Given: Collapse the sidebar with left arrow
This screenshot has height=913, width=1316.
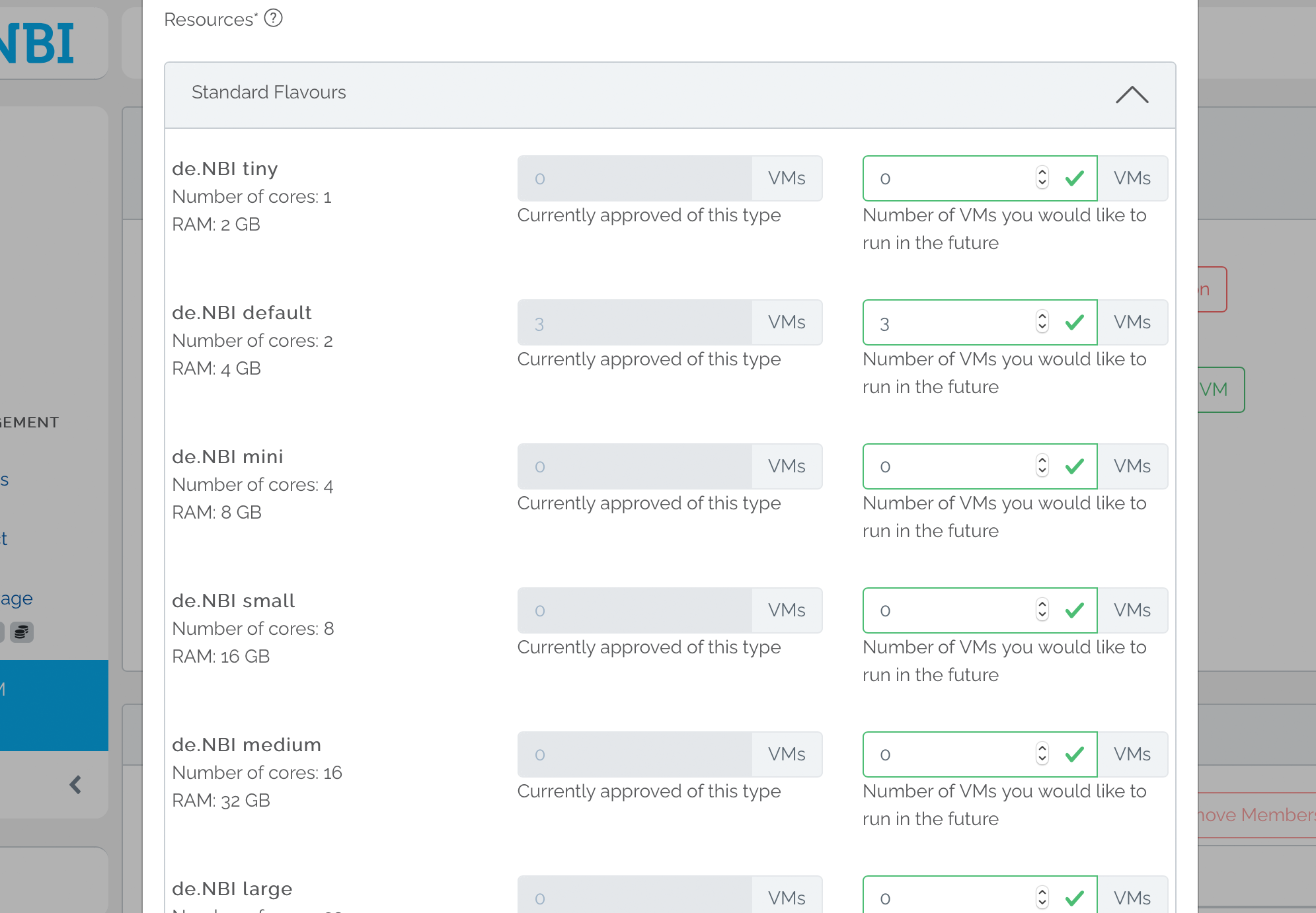Looking at the screenshot, I should point(75,785).
